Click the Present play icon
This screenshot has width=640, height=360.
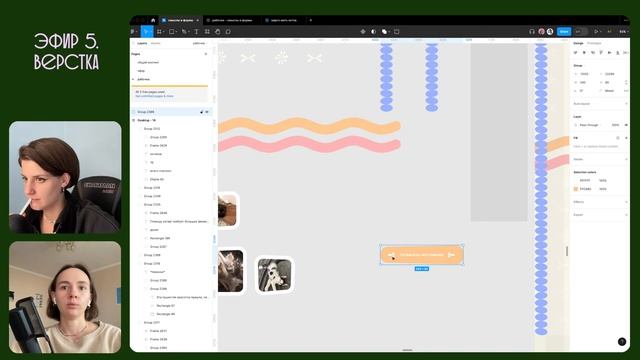tap(596, 31)
